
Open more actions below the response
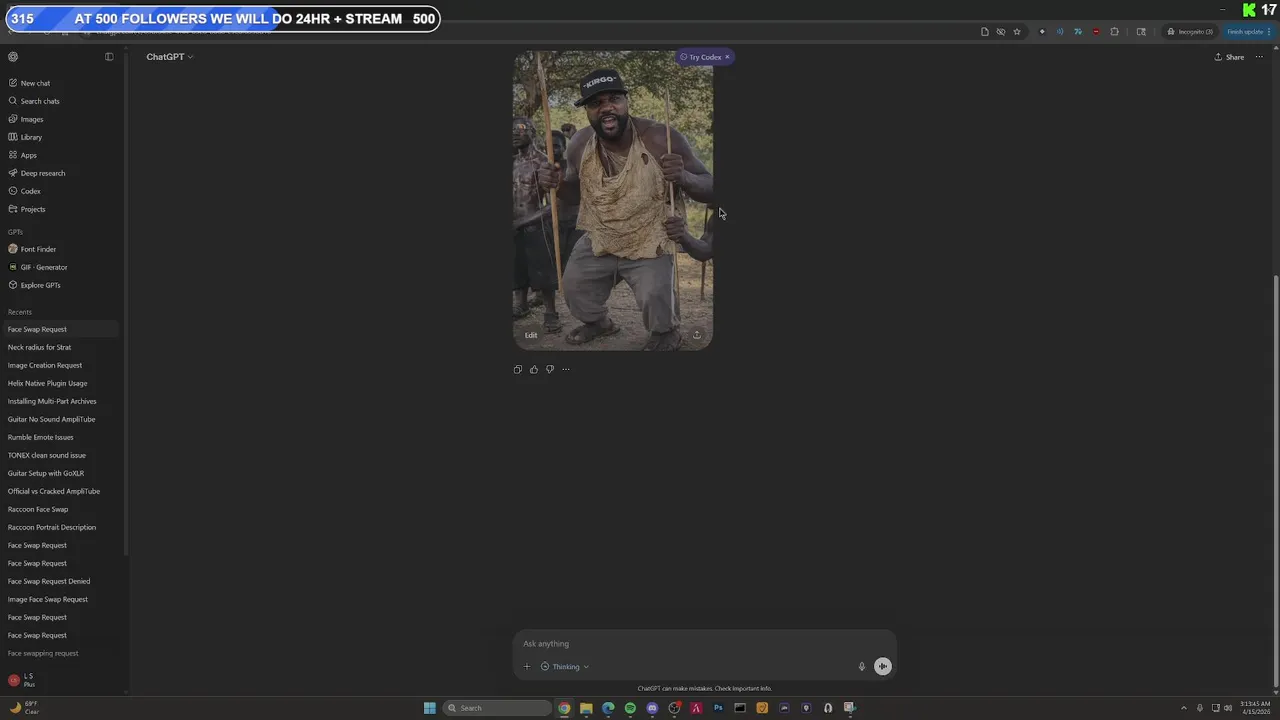(x=565, y=369)
